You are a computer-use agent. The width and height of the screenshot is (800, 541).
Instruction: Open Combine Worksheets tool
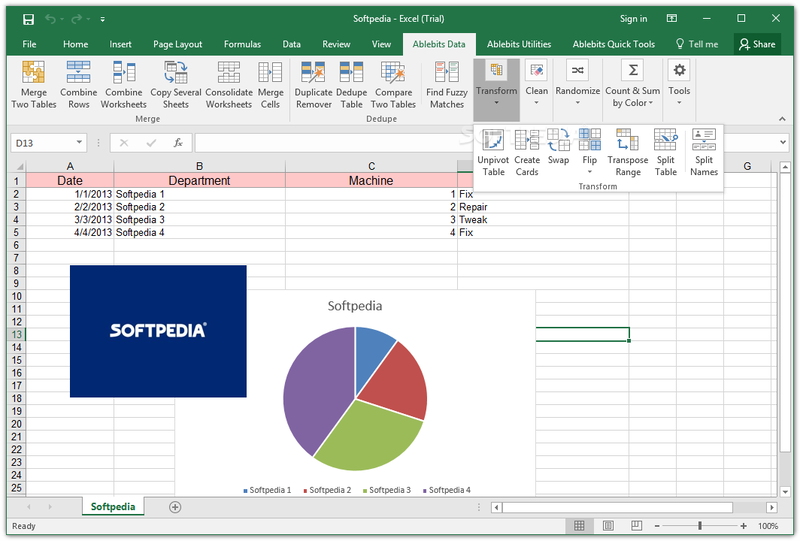(x=123, y=84)
